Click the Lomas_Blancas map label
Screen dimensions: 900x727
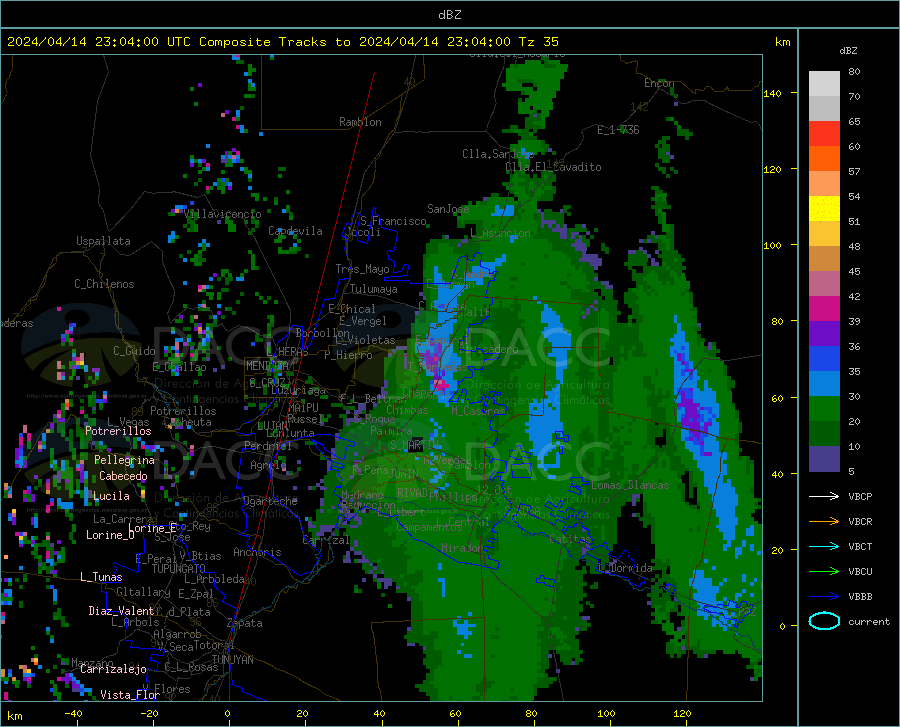[x=630, y=485]
